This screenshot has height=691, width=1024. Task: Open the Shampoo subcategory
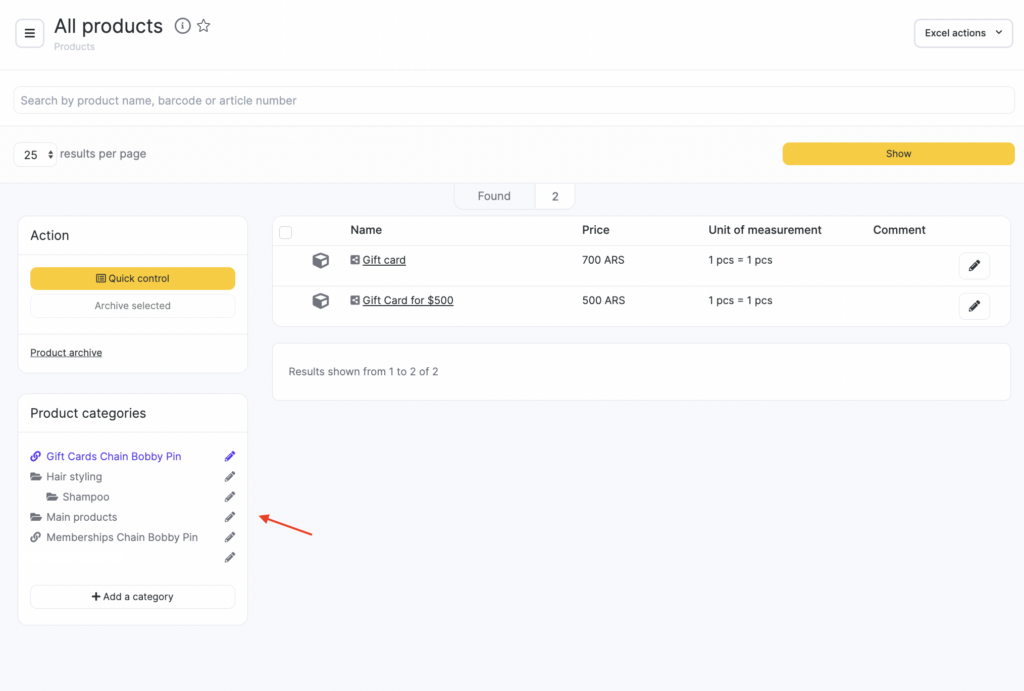coord(85,497)
